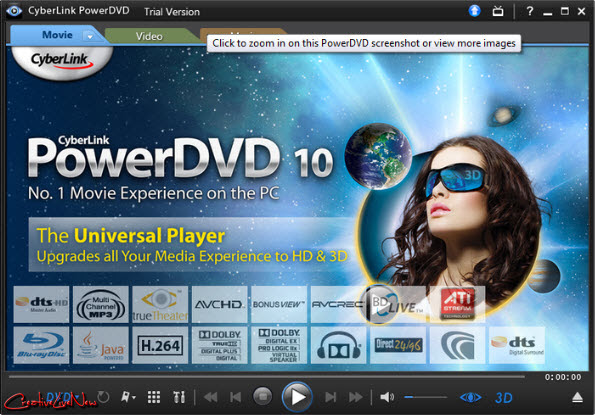Start playback with the Play button

(297, 397)
